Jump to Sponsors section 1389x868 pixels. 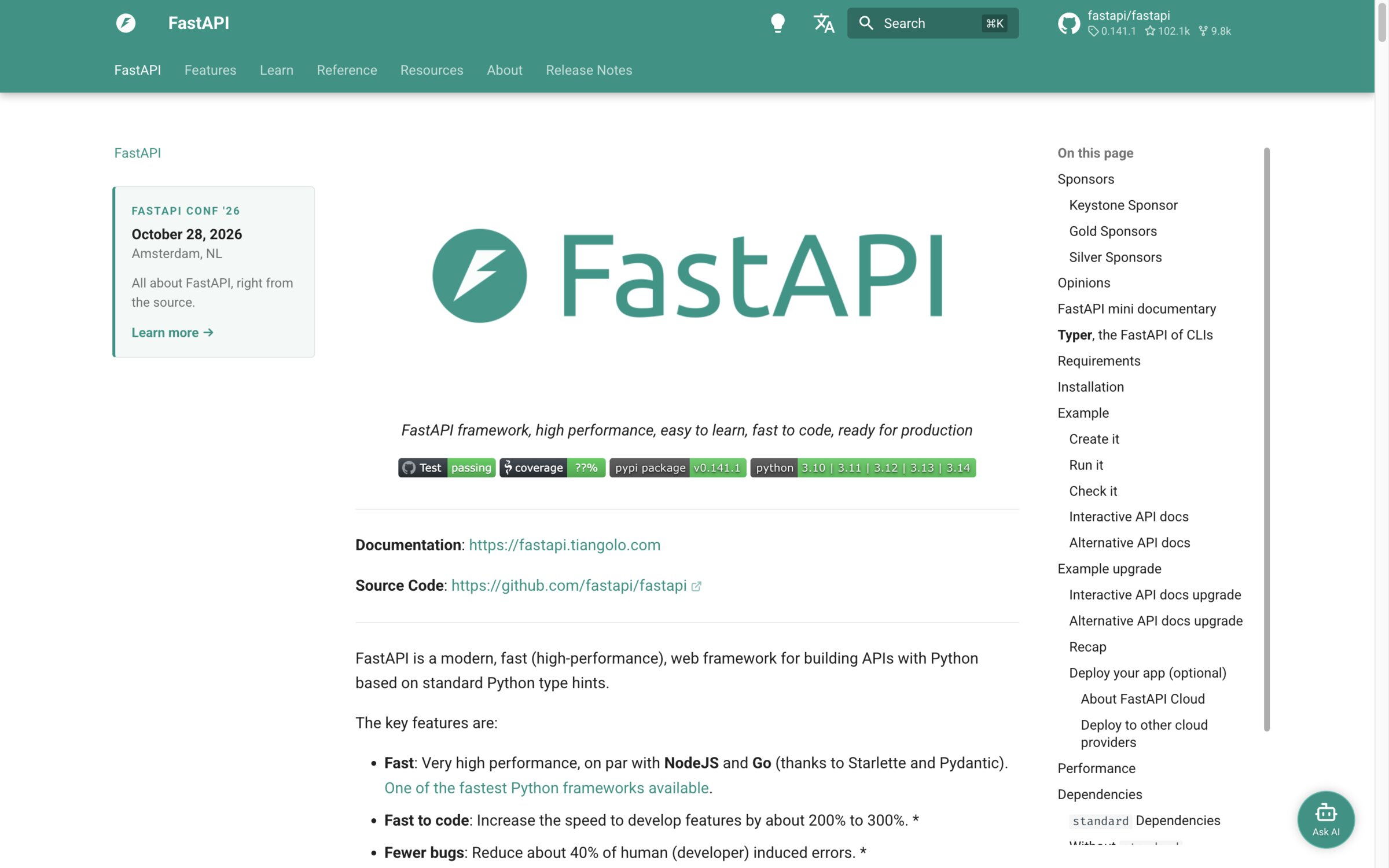coord(1085,179)
